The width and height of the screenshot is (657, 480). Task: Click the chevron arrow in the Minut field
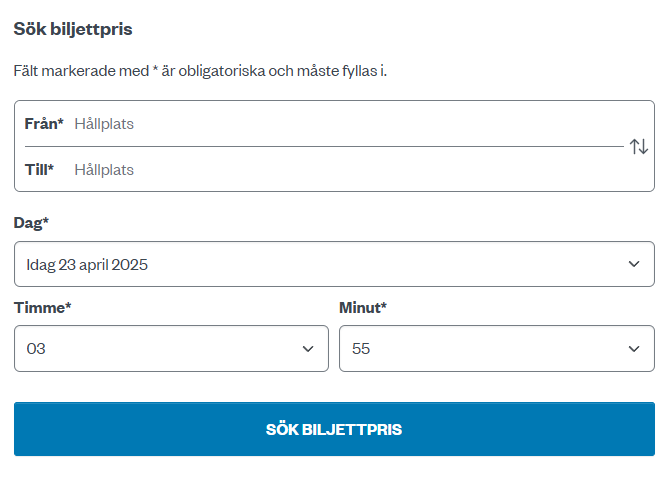634,349
